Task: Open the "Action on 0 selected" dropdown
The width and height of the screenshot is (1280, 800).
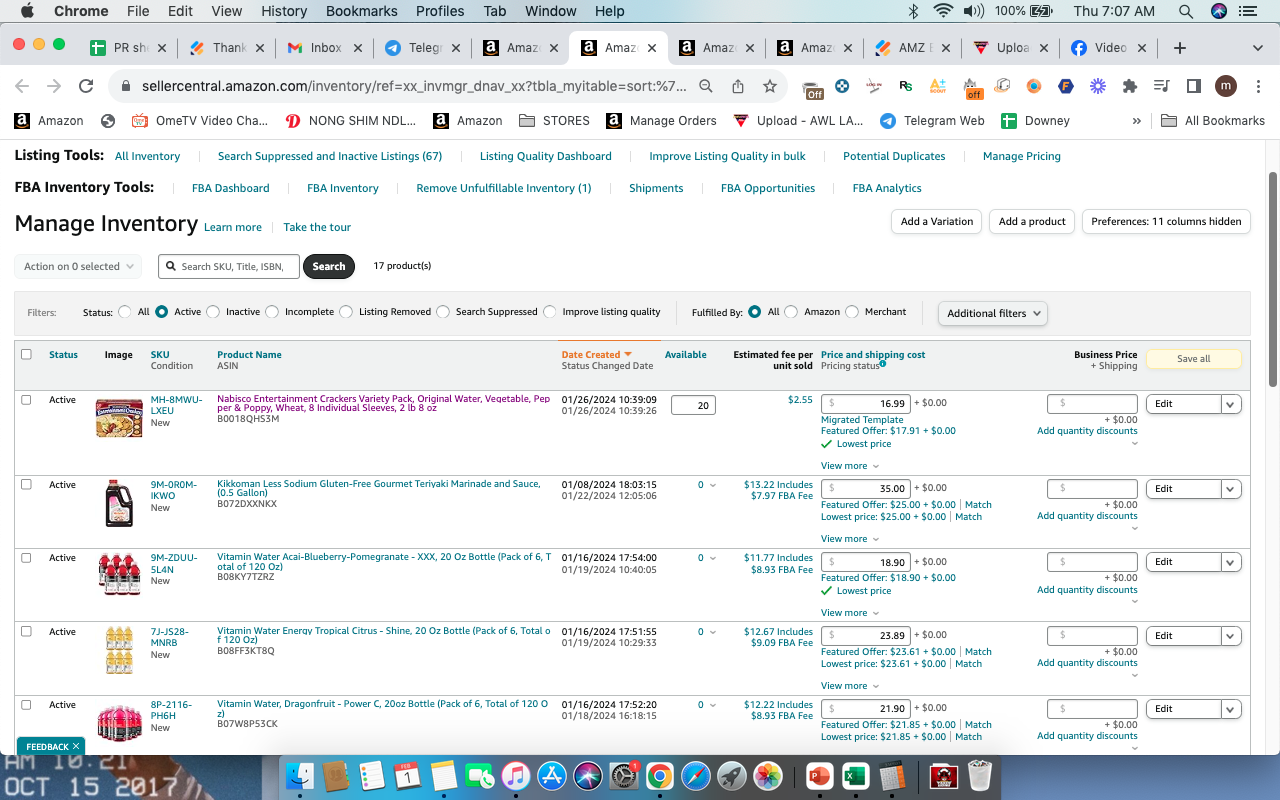Action: (x=78, y=267)
